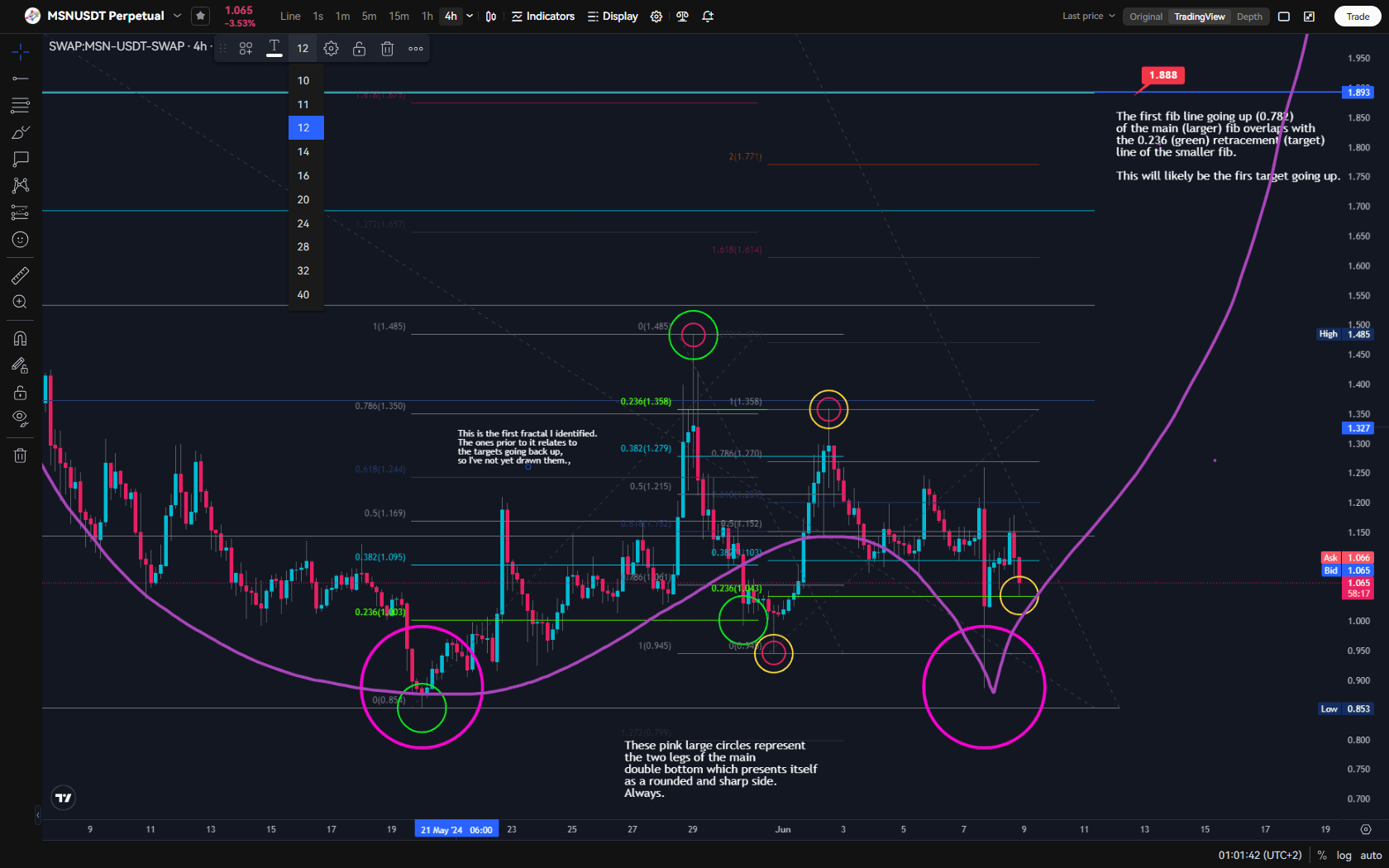This screenshot has width=1389, height=868.
Task: Switch to Depth chart mode
Action: (x=1249, y=17)
